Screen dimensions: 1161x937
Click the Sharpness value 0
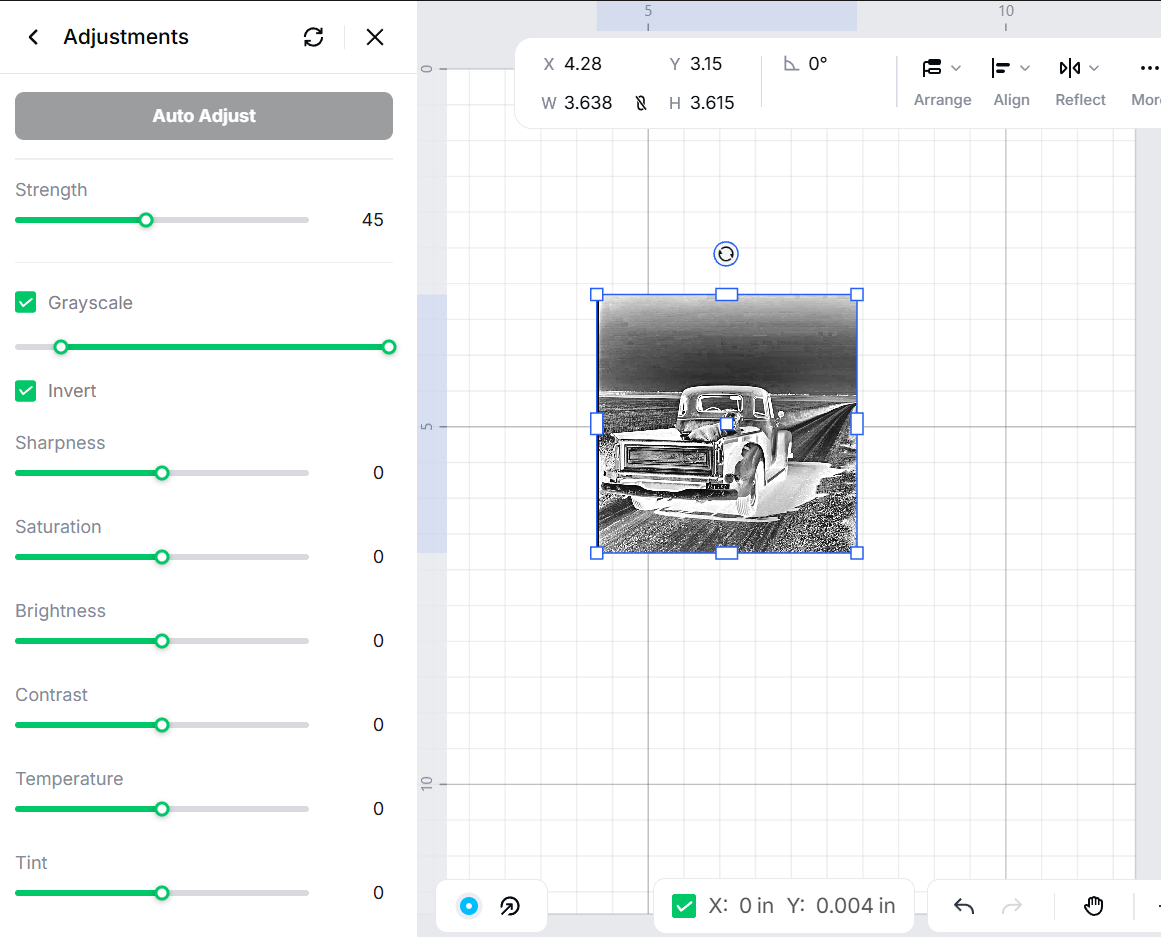378,473
